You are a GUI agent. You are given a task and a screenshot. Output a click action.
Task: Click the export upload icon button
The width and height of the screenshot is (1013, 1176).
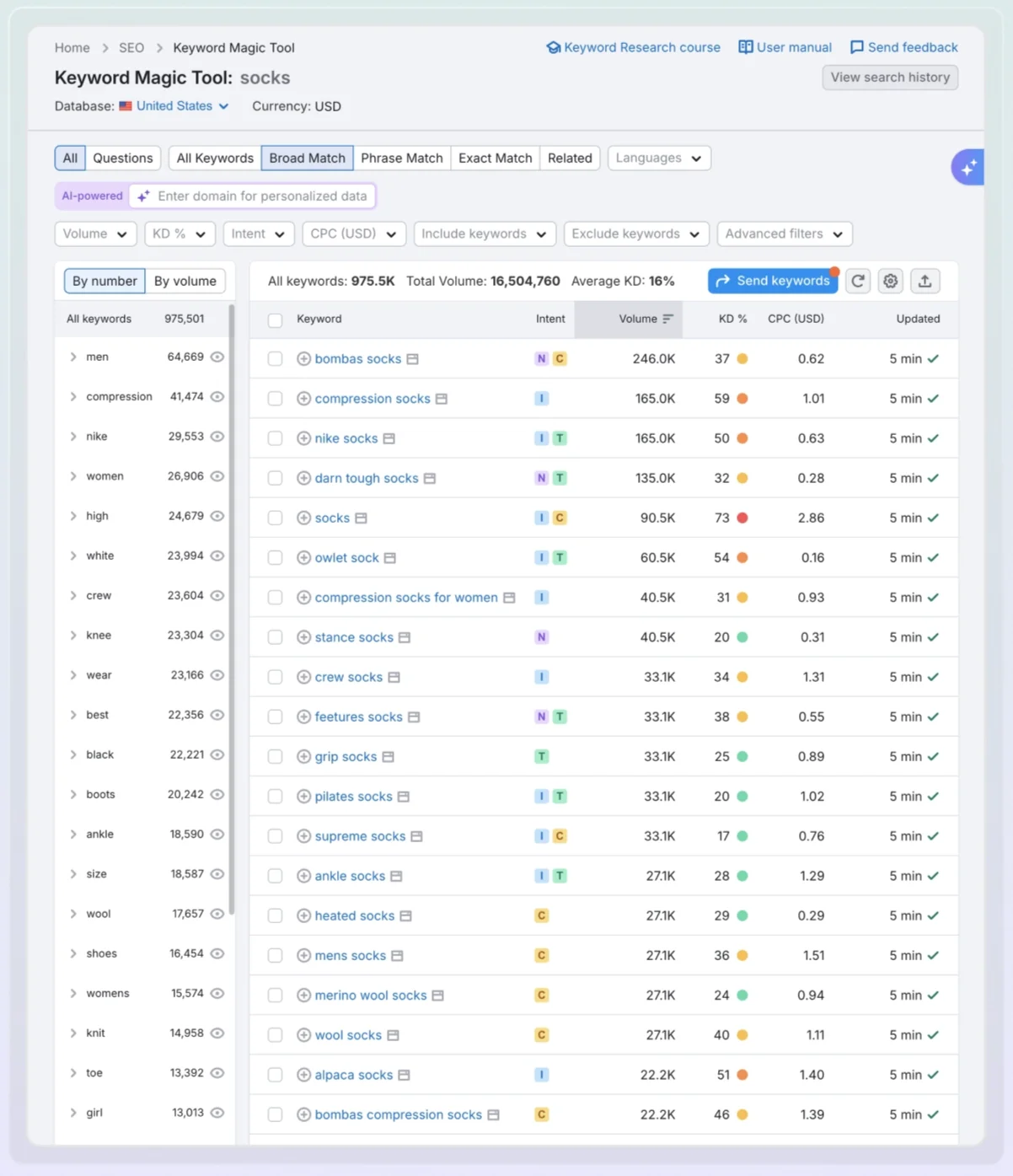925,282
